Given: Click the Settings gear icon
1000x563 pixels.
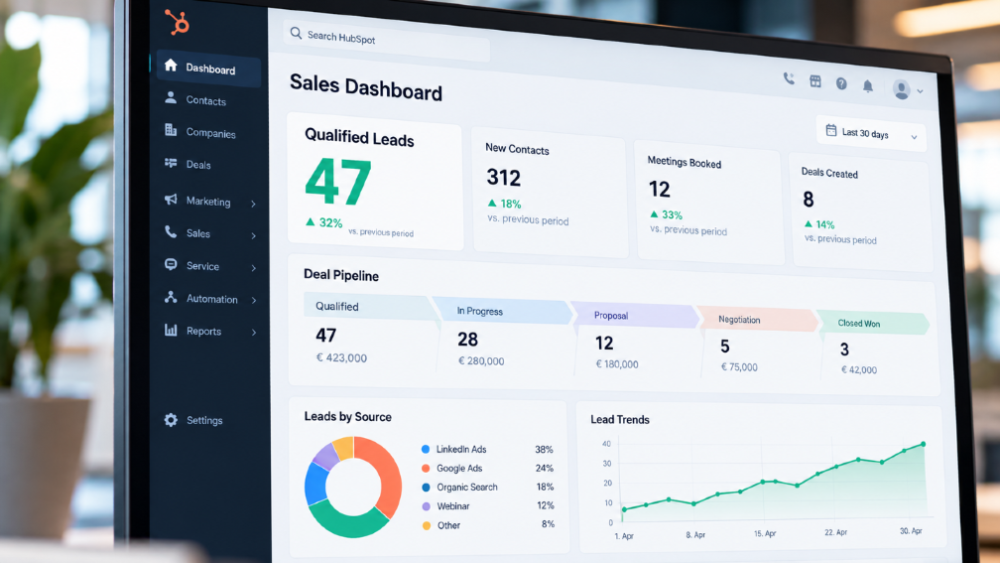Looking at the screenshot, I should 170,420.
